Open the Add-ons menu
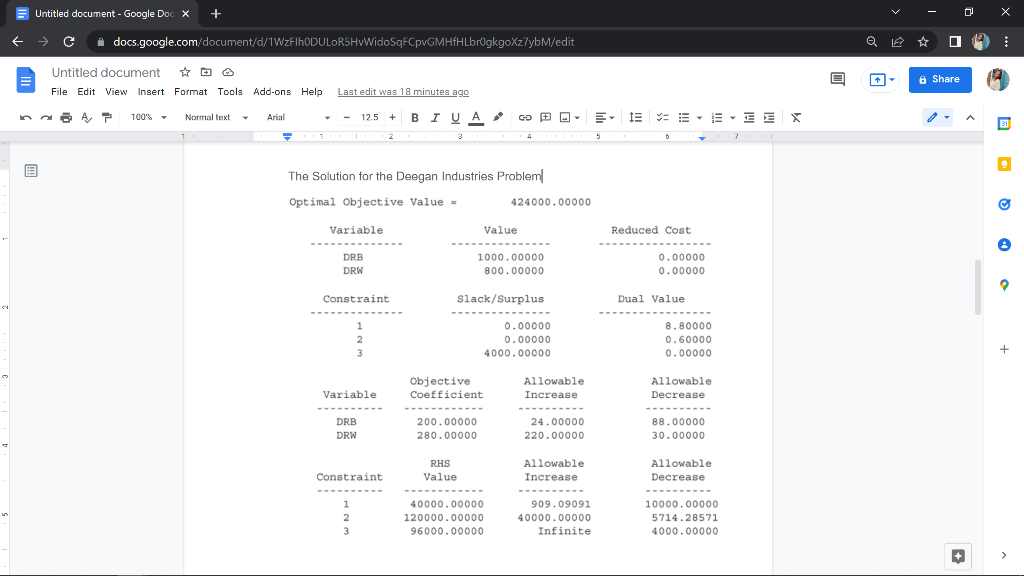 (x=272, y=92)
